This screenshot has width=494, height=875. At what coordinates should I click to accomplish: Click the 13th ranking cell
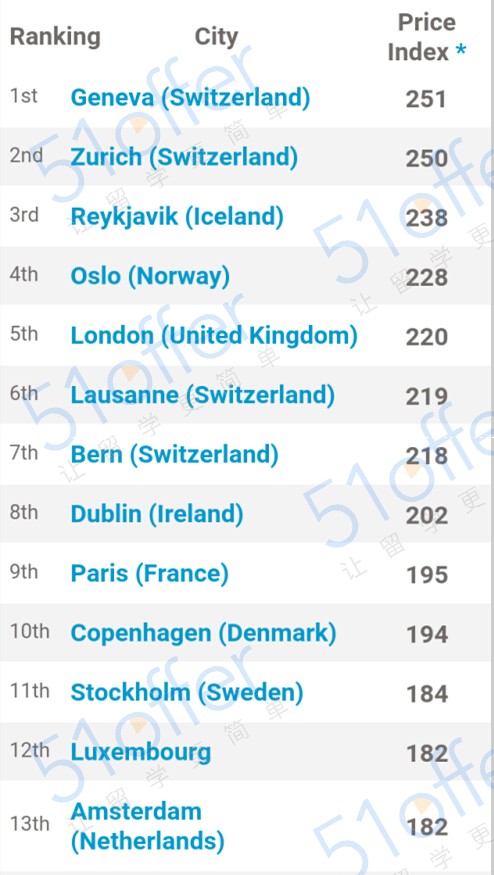(x=30, y=824)
